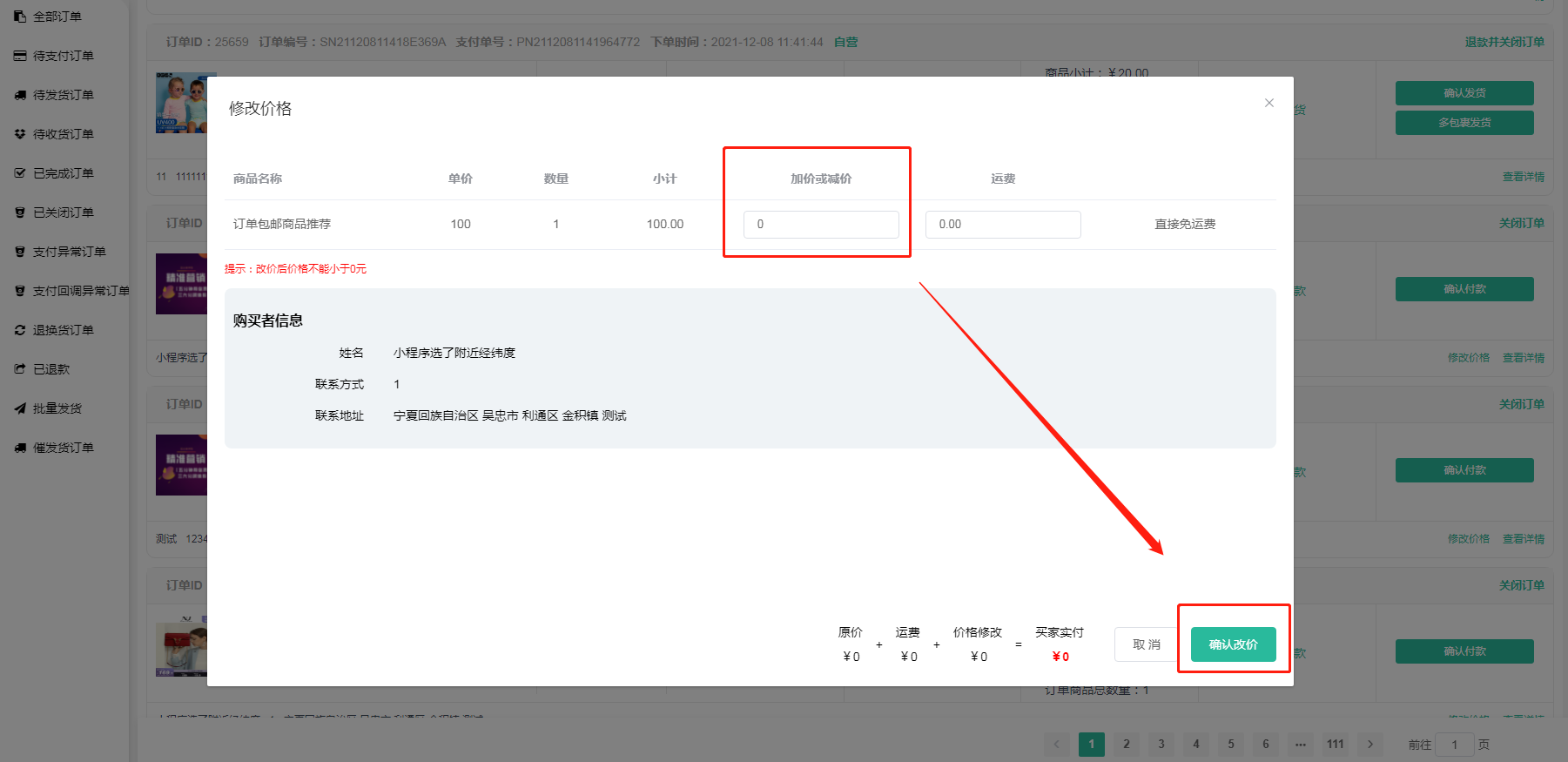Click the next page arrow
Screen dimensions: 1568x762
click(1369, 744)
